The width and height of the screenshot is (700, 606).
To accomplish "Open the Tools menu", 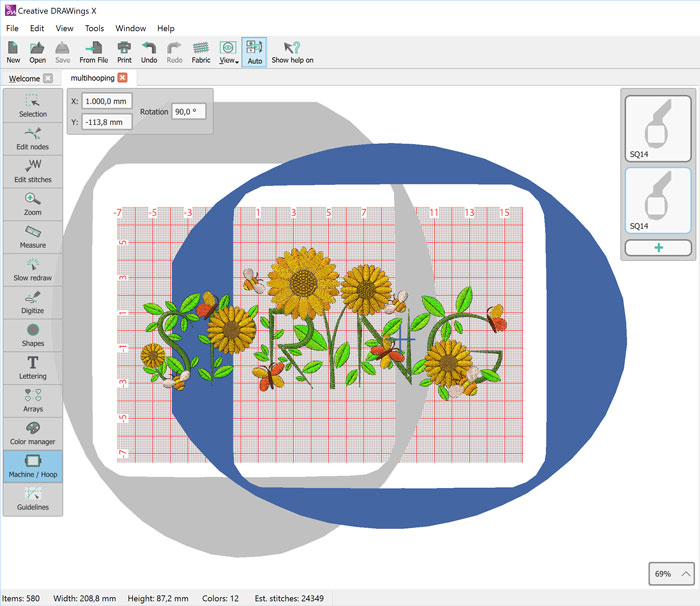I will pos(94,28).
